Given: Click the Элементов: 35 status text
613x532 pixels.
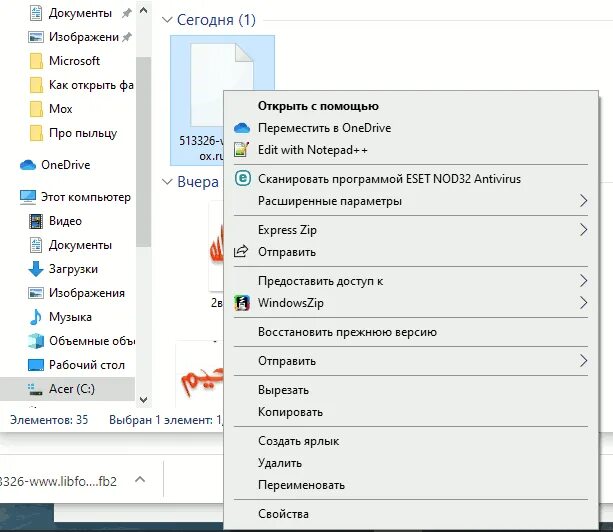Looking at the screenshot, I should (49, 420).
